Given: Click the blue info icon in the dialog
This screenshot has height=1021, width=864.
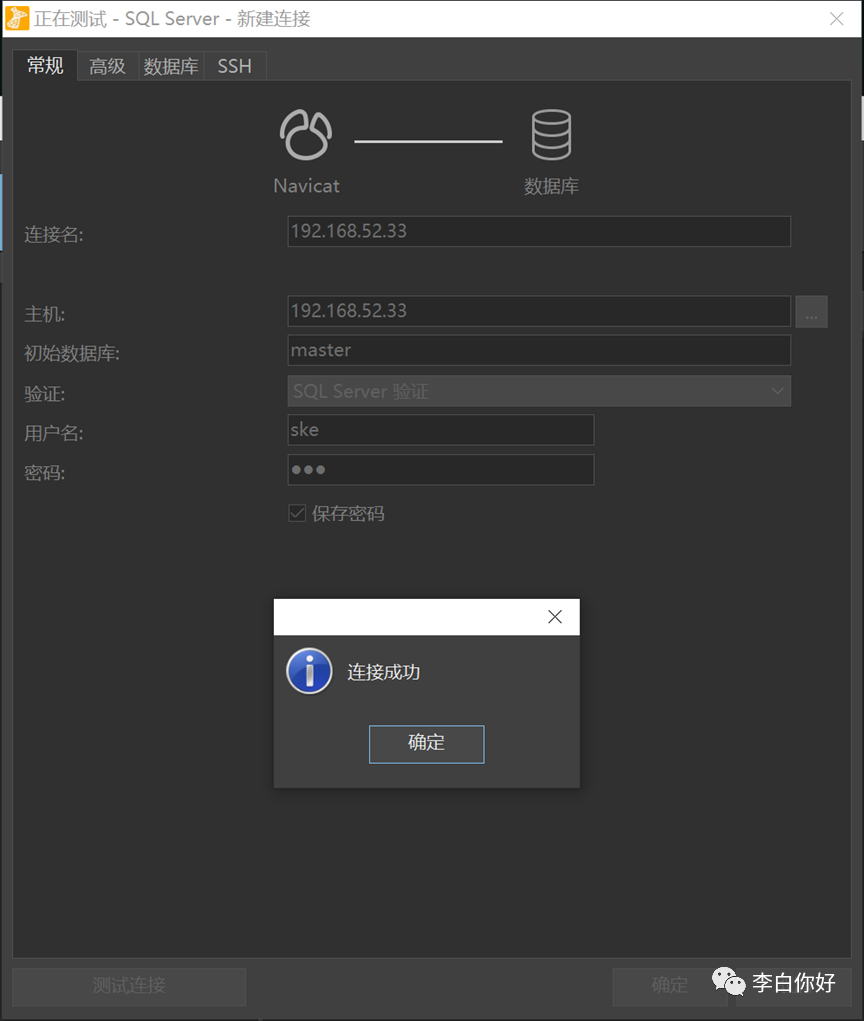Looking at the screenshot, I should [x=309, y=671].
